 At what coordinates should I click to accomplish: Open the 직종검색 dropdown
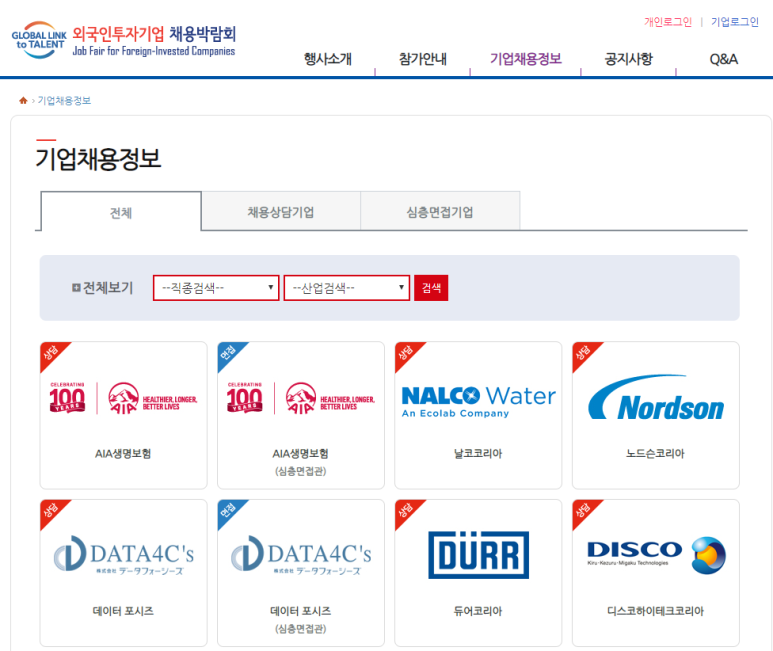tap(216, 288)
